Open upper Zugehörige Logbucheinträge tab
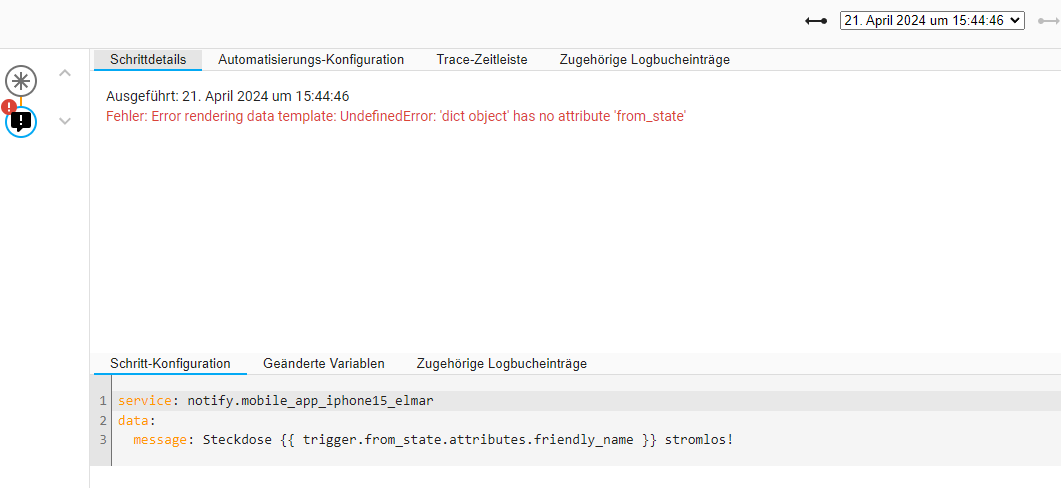The height and width of the screenshot is (488, 1061). tap(644, 60)
